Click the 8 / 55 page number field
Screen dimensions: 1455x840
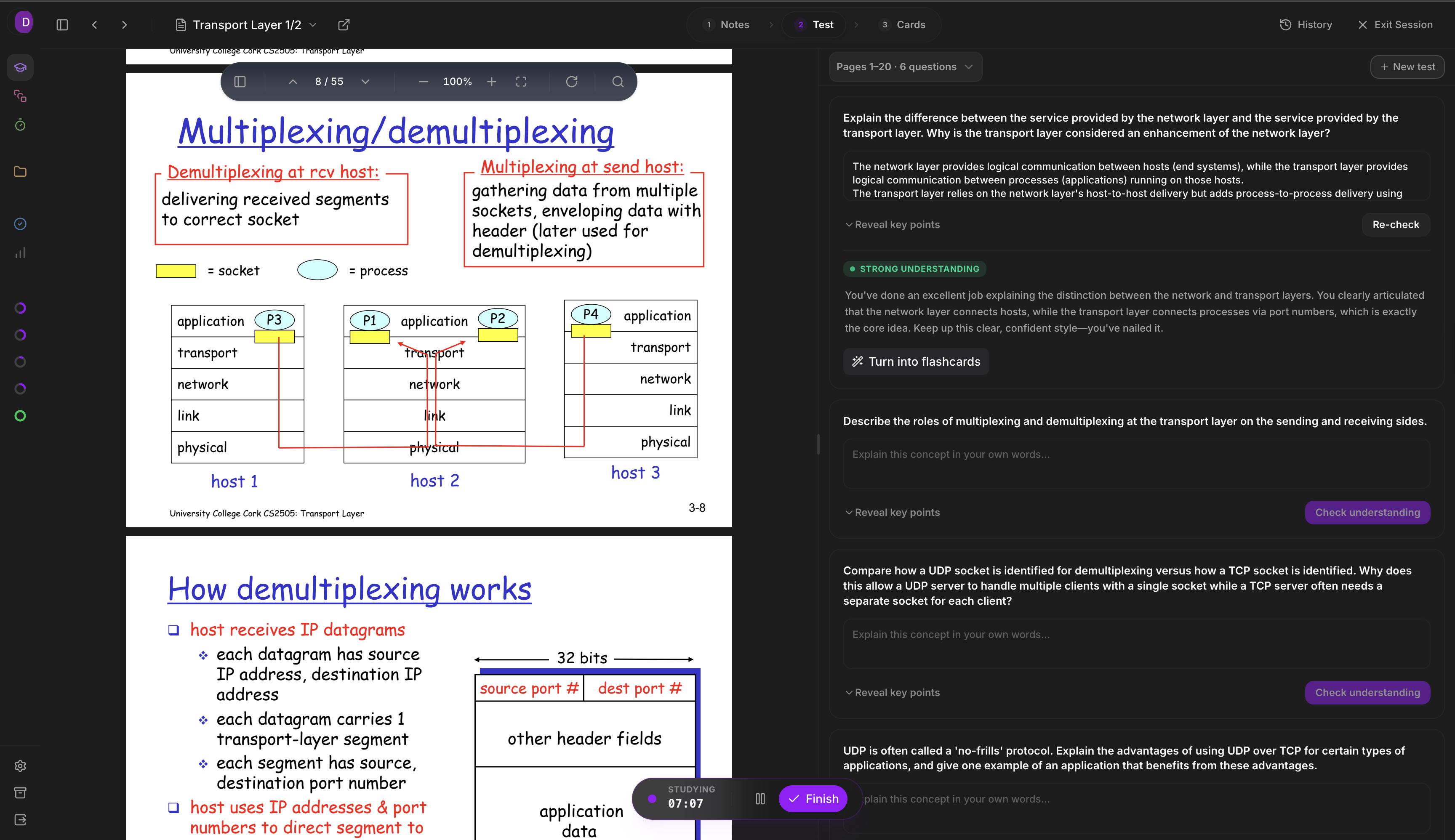pyautogui.click(x=329, y=82)
